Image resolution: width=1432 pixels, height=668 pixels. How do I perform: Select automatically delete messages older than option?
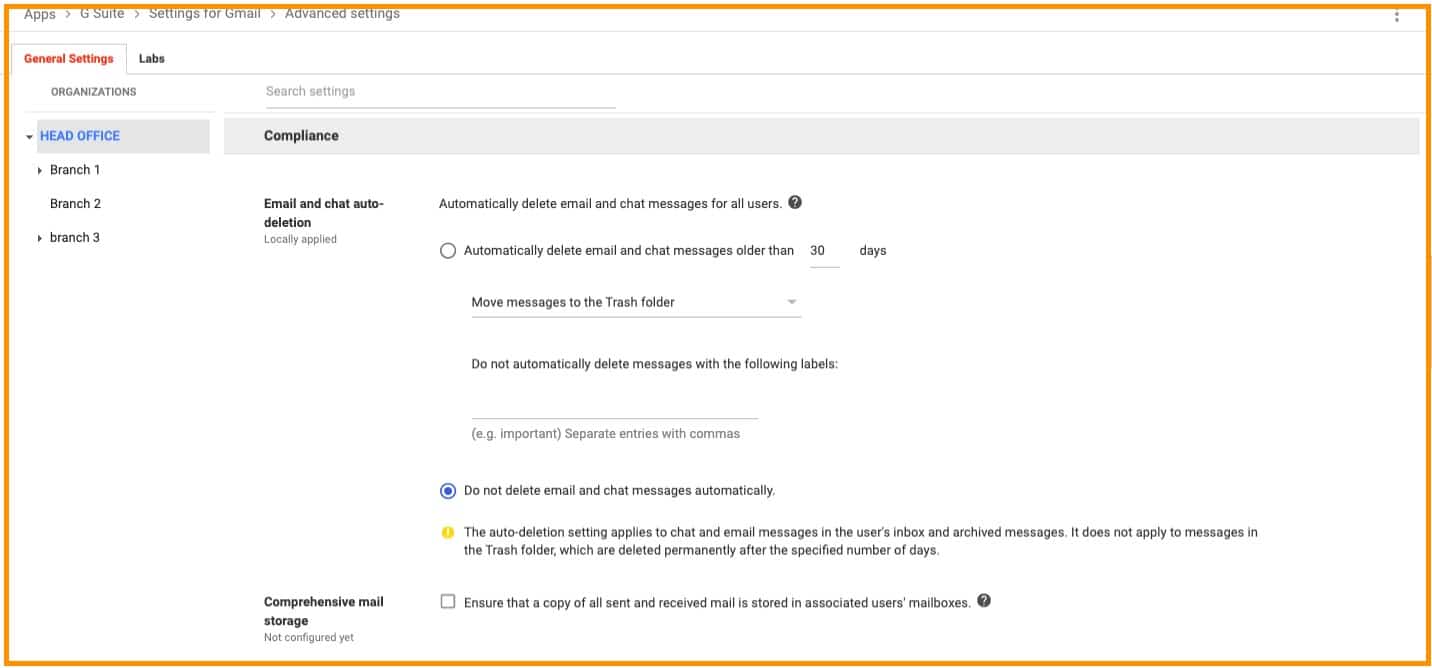448,251
